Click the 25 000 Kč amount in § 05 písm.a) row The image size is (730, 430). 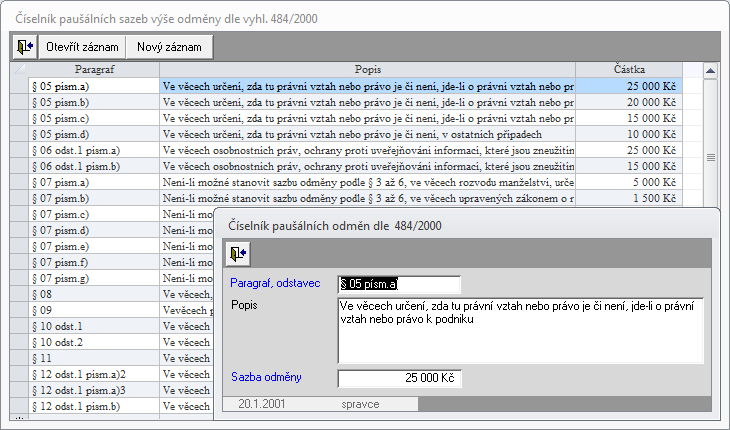point(629,86)
